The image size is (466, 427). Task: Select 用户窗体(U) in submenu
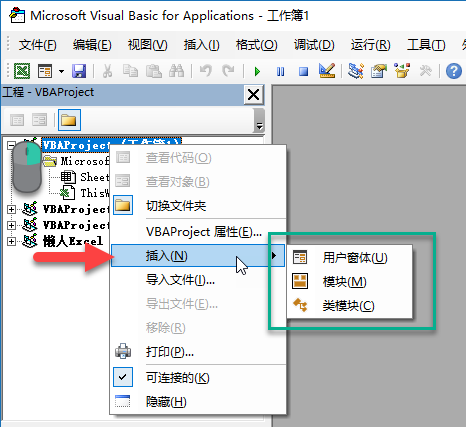tap(350, 258)
